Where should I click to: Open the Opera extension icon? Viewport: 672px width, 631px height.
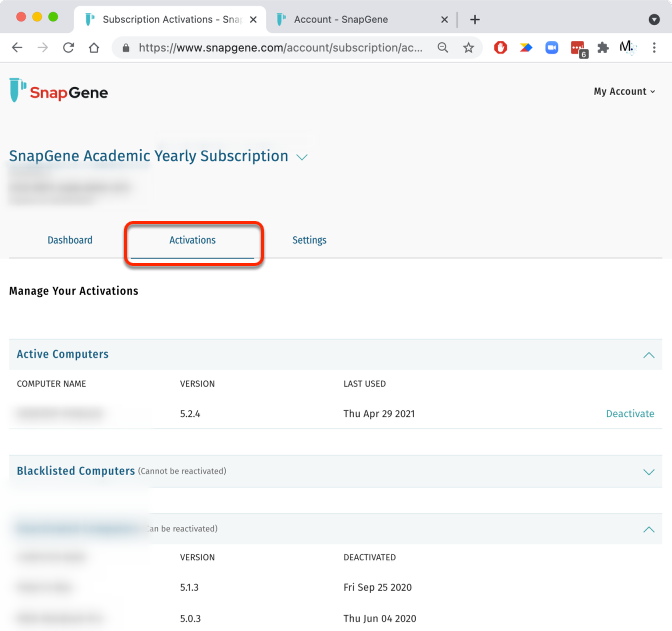[x=501, y=47]
